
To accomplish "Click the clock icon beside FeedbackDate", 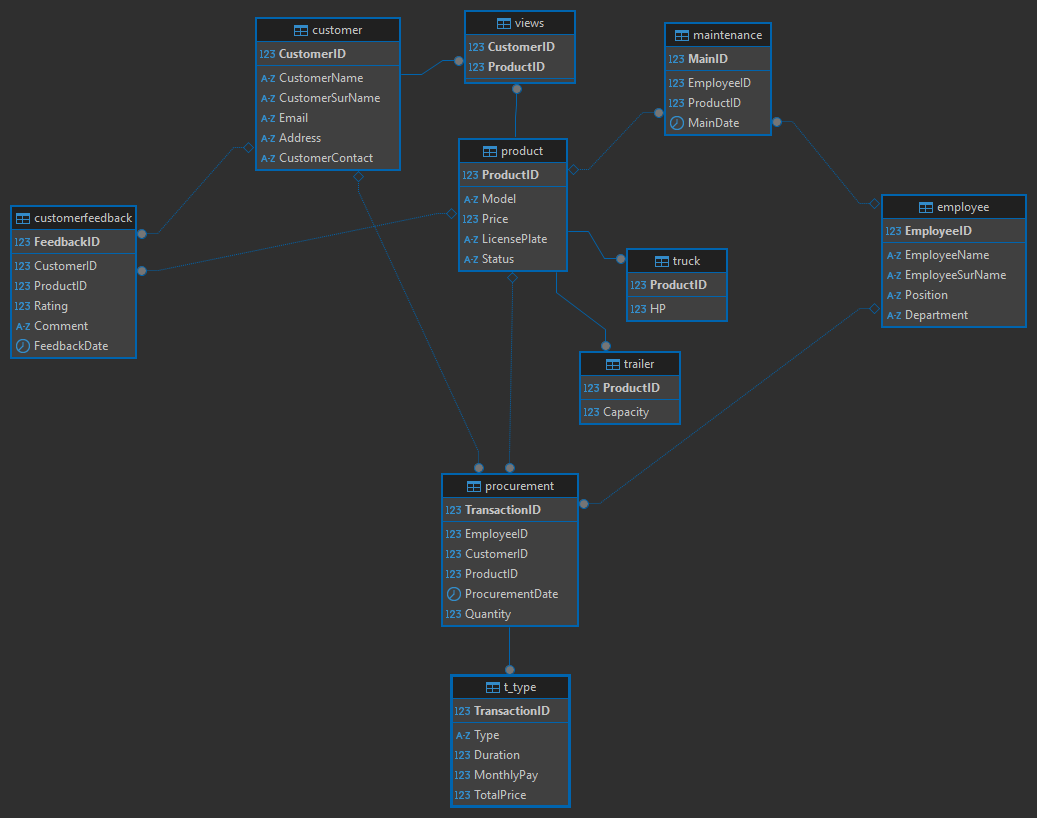I will click(23, 346).
